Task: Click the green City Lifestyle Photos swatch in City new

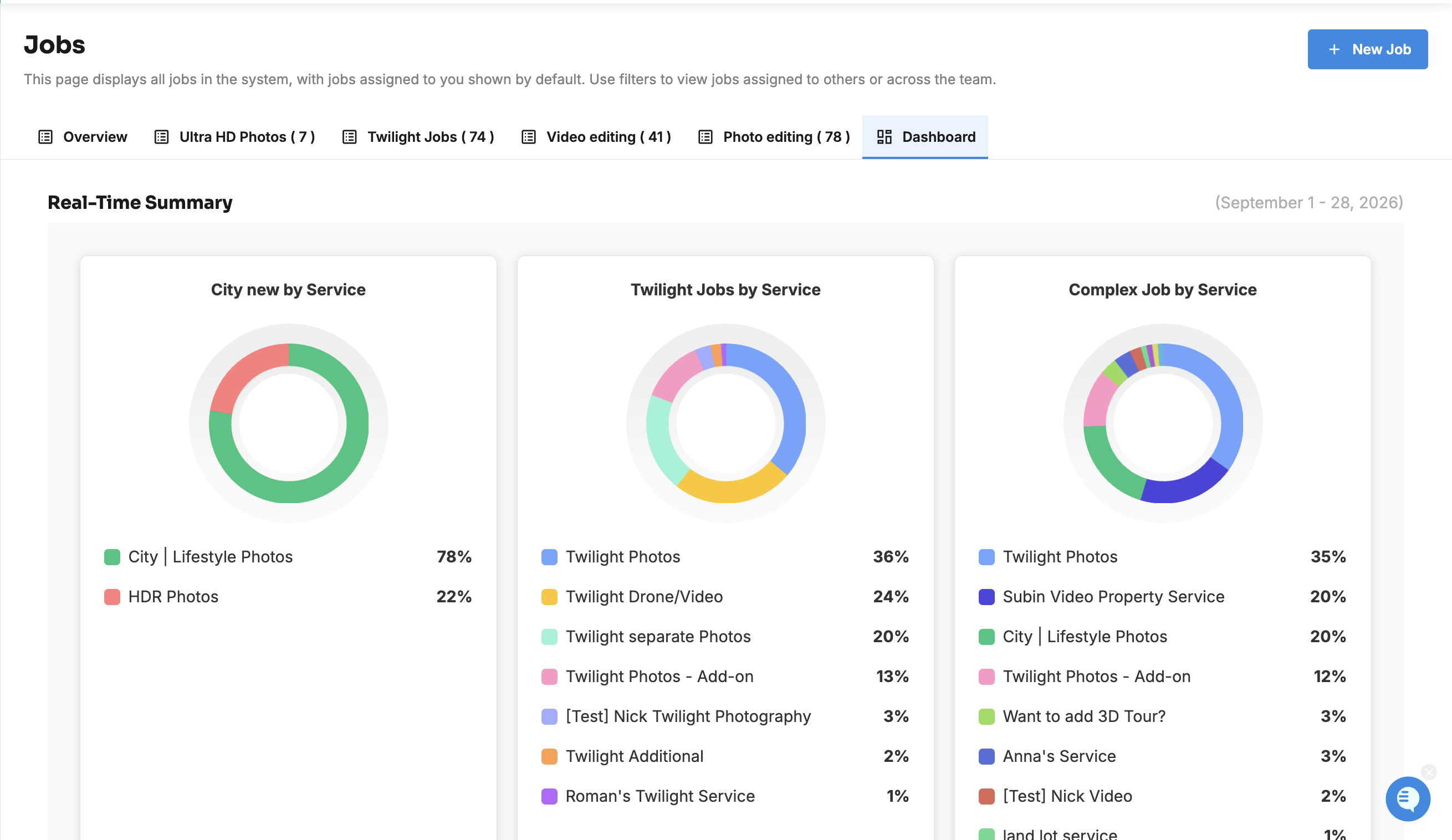Action: tap(113, 557)
